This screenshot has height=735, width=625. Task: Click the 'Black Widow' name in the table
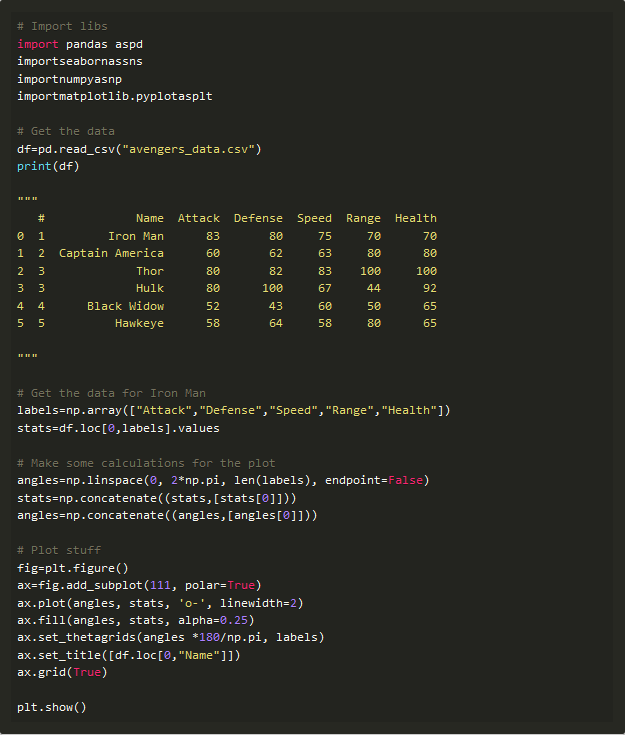click(x=126, y=306)
